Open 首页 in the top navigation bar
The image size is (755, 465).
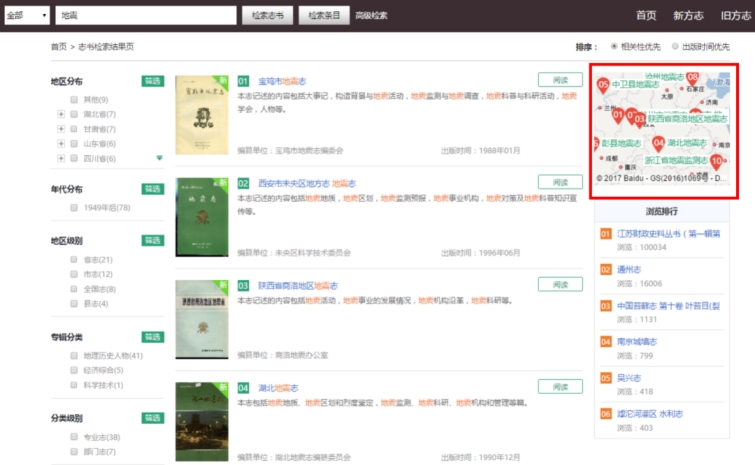[646, 15]
